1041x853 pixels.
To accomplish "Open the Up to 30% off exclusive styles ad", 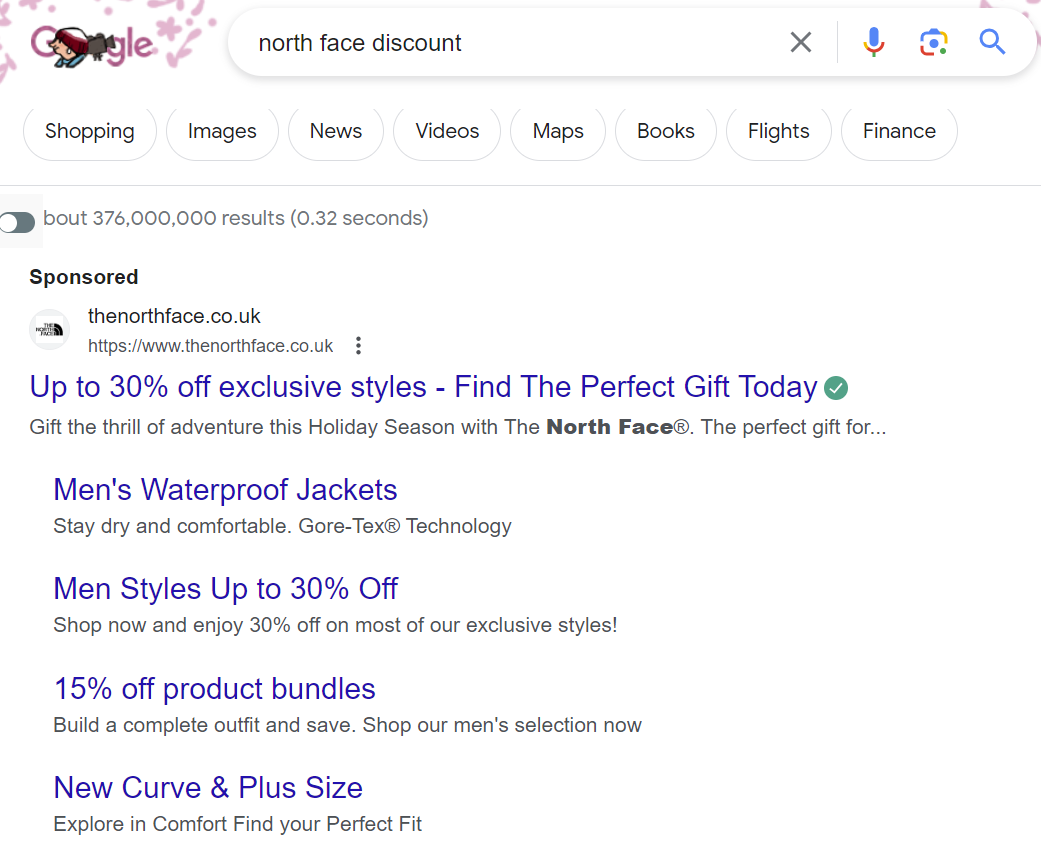I will (424, 387).
